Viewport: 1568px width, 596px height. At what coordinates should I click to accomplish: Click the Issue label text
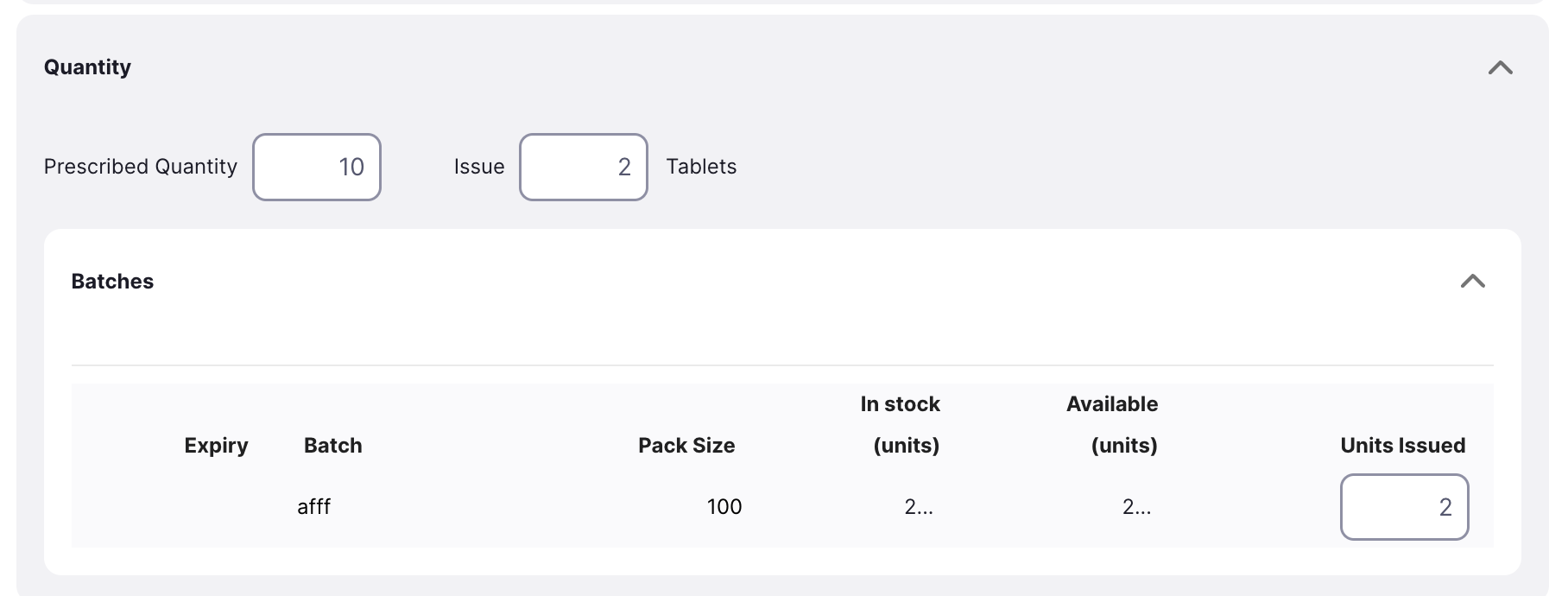(479, 167)
